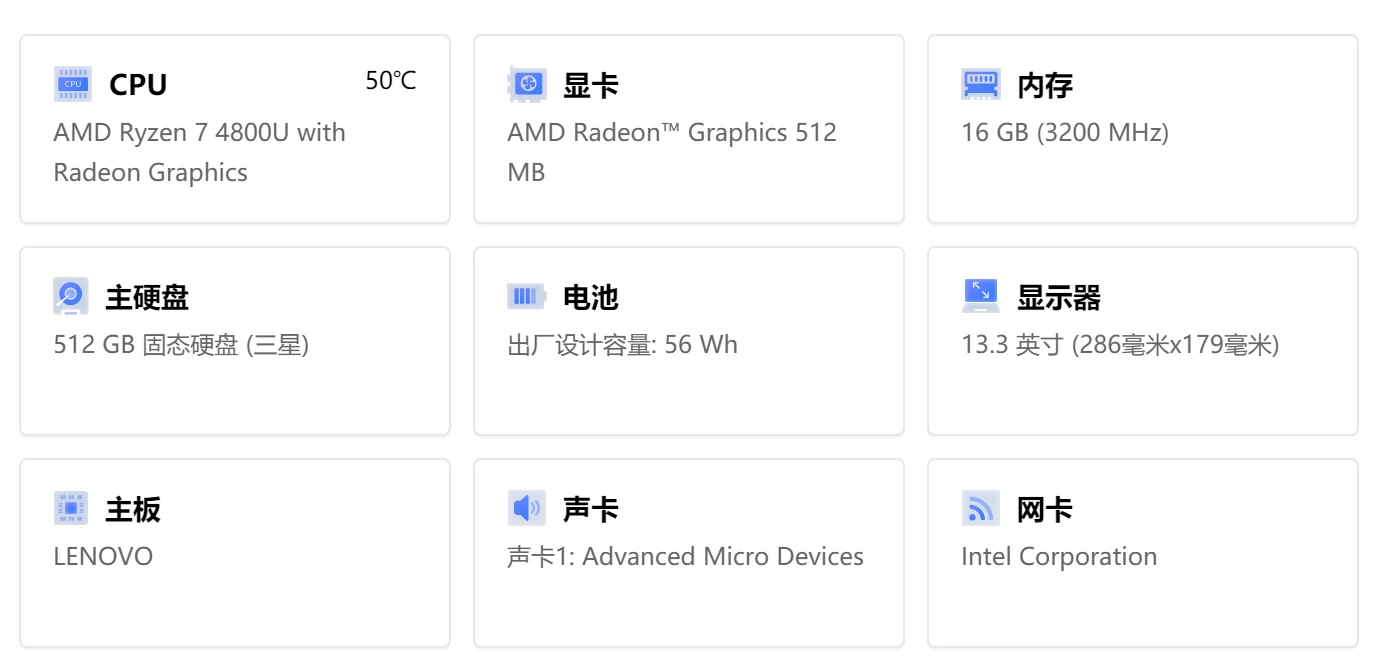
Task: Click the bold CPU card heading
Action: [x=138, y=85]
